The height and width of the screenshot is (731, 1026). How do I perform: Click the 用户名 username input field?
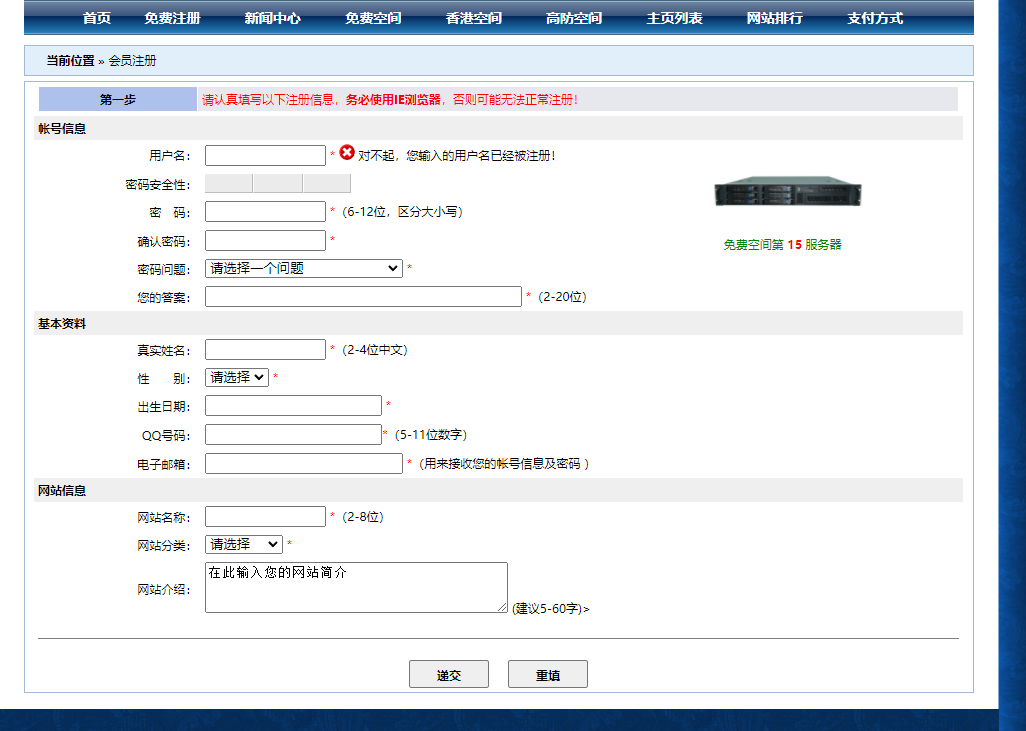click(x=265, y=155)
